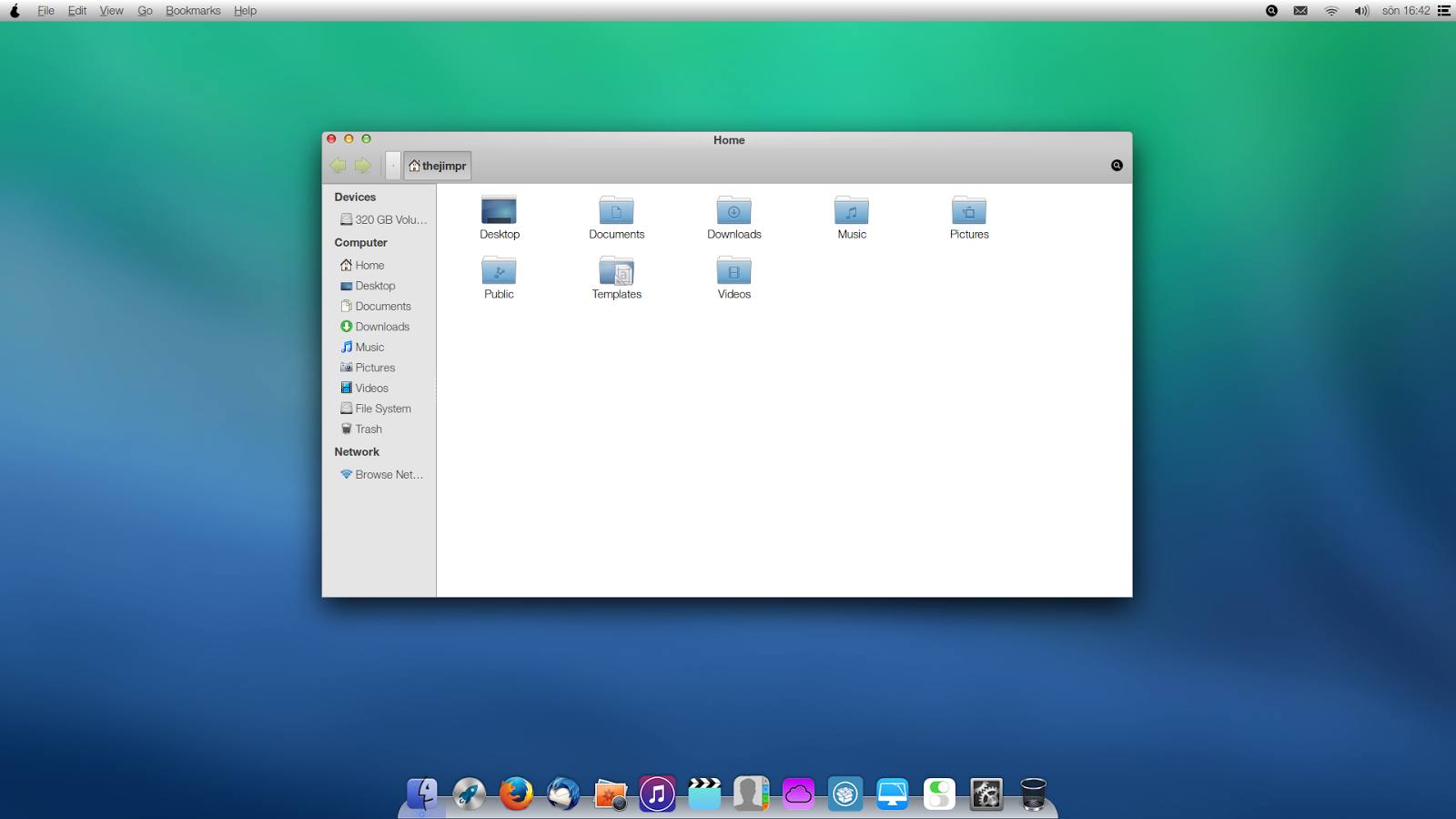Open File System from the sidebar
The image size is (1456, 819).
(376, 409)
